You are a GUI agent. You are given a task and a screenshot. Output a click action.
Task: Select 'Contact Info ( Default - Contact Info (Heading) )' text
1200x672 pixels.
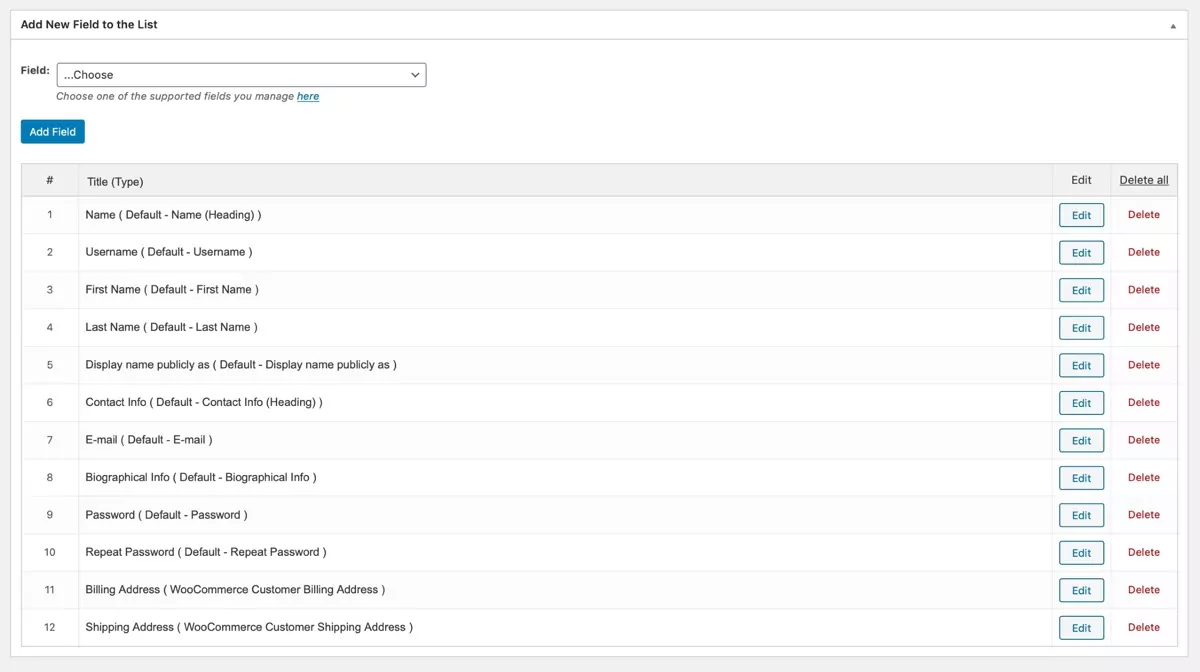pyautogui.click(x=204, y=402)
